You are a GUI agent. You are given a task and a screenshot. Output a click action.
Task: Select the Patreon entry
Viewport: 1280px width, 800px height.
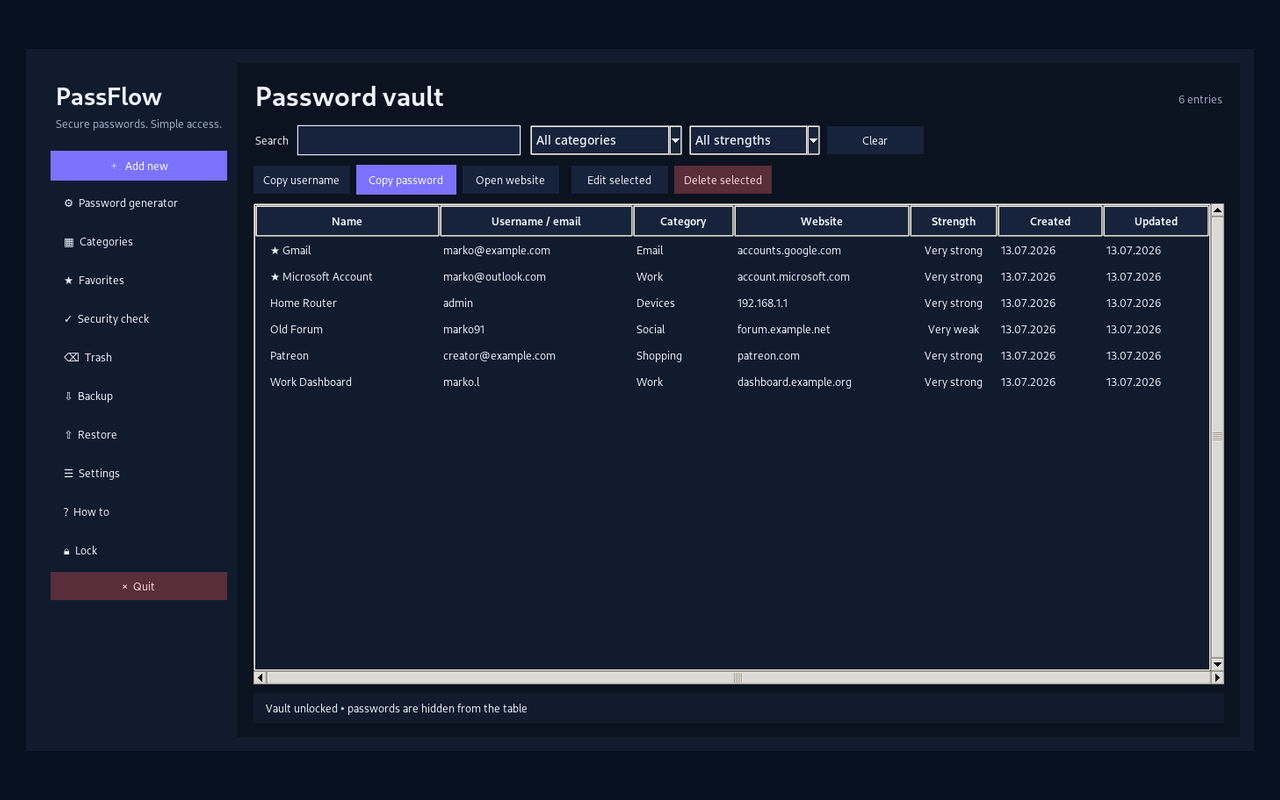[x=732, y=356]
